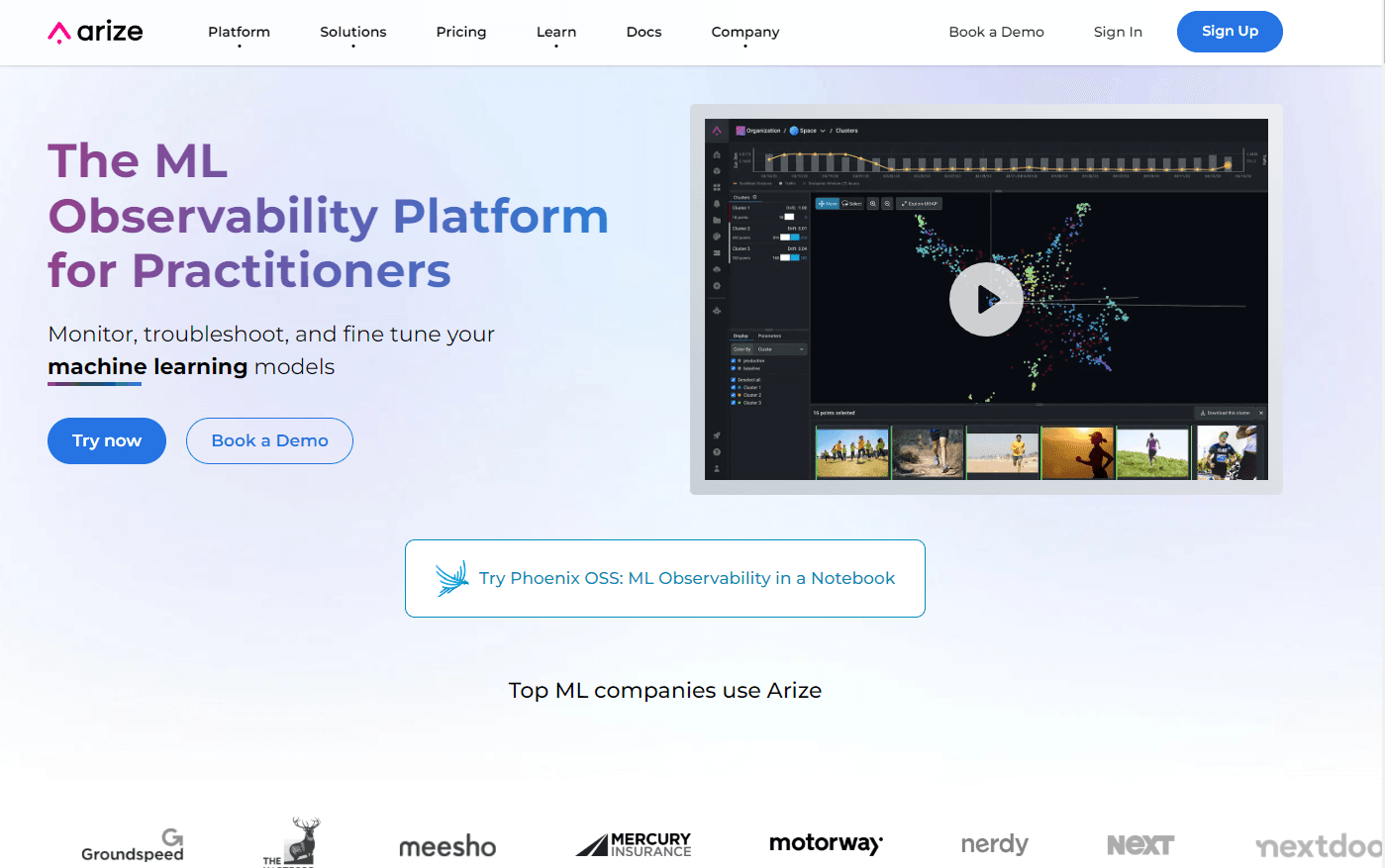Screen dimensions: 1385x868
Task: Click the Mercury Insurance logo
Action: pos(634,844)
